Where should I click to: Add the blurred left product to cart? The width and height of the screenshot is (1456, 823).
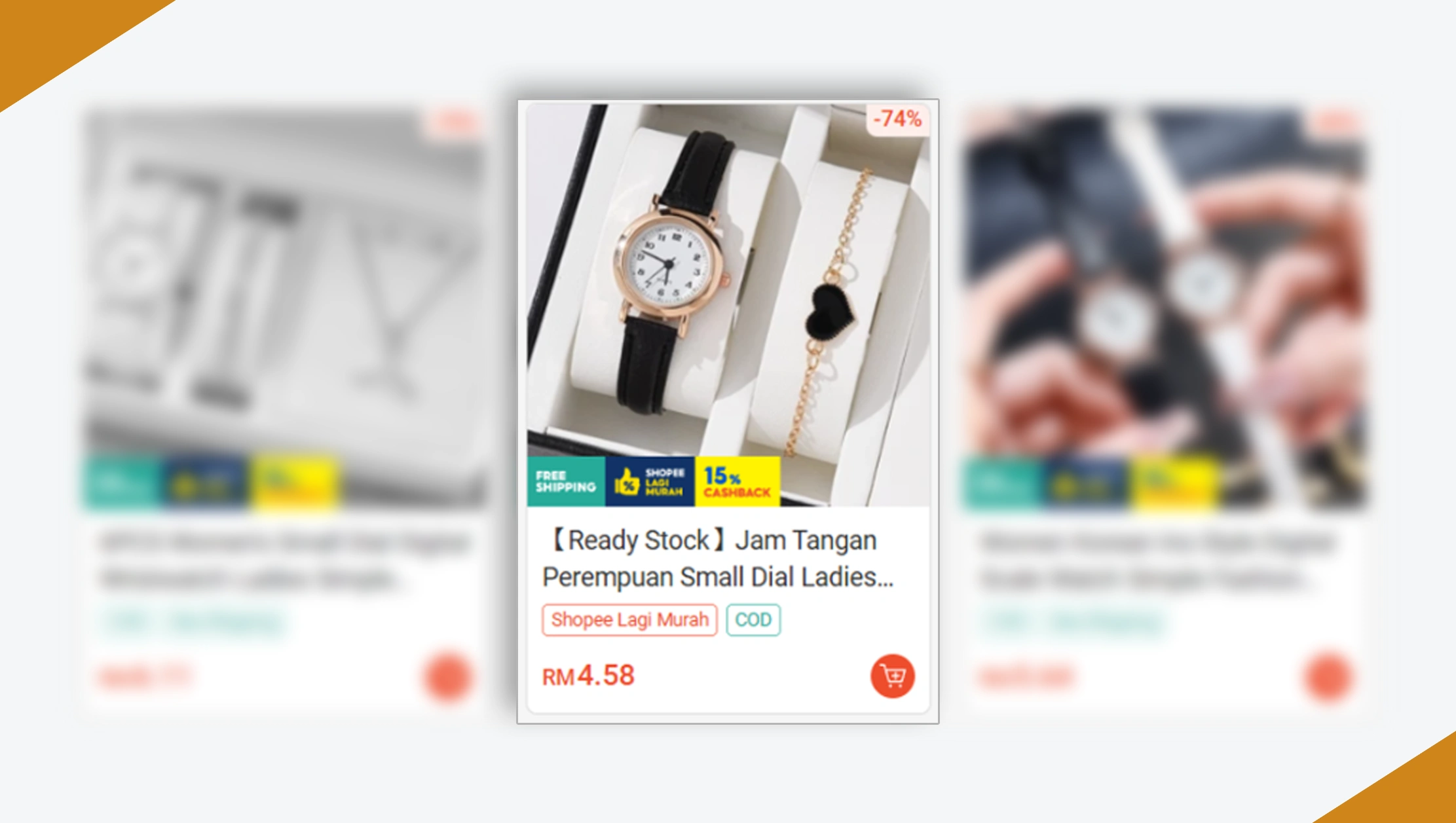point(447,677)
